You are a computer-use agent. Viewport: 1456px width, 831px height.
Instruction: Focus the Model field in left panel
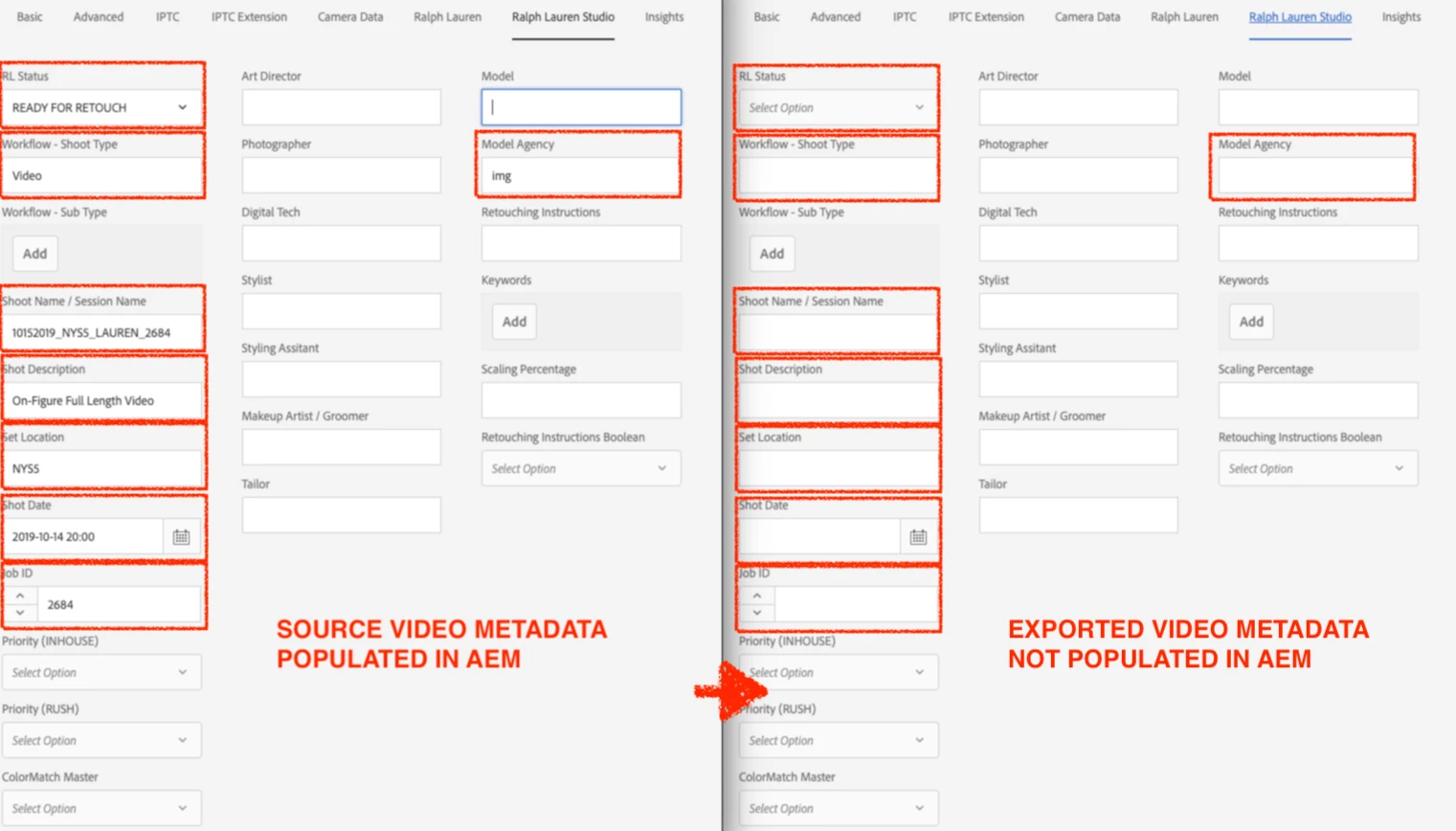[581, 107]
